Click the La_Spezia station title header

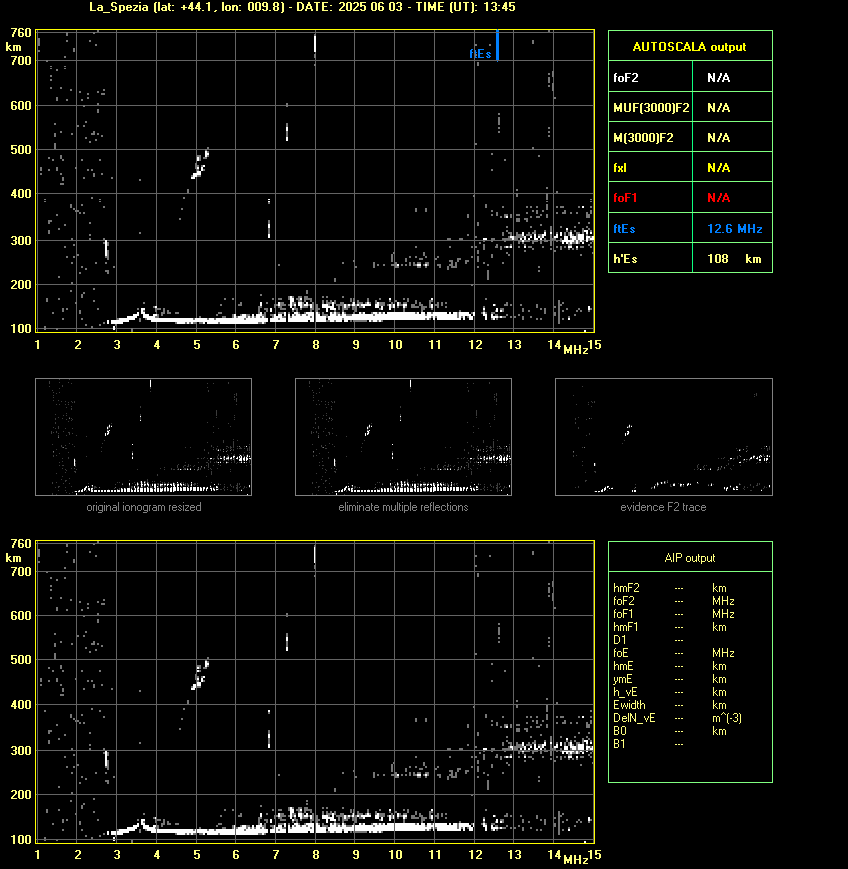coord(302,7)
